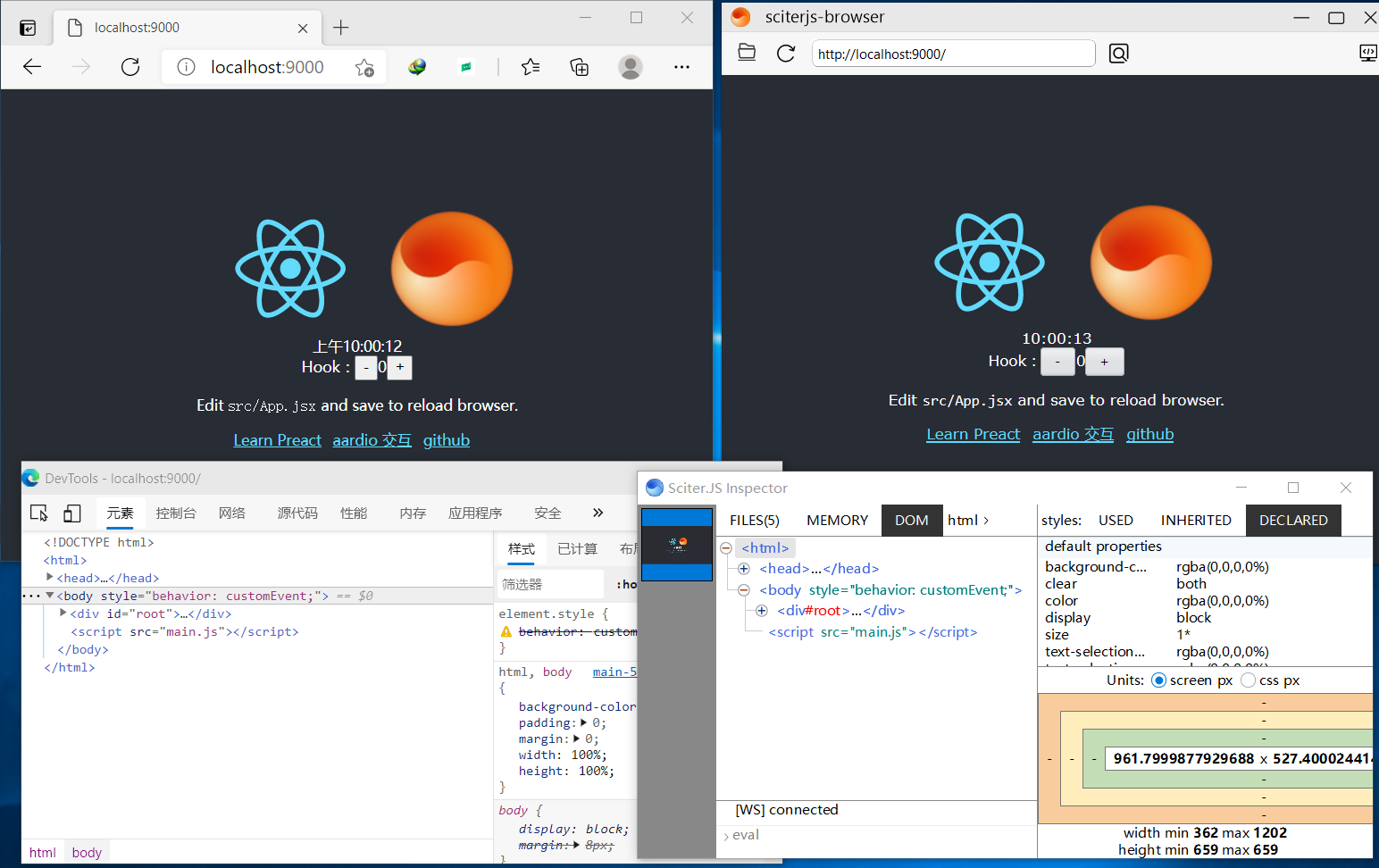Switch to 元素 tab in DevTools
This screenshot has height=868, width=1379.
(x=120, y=513)
